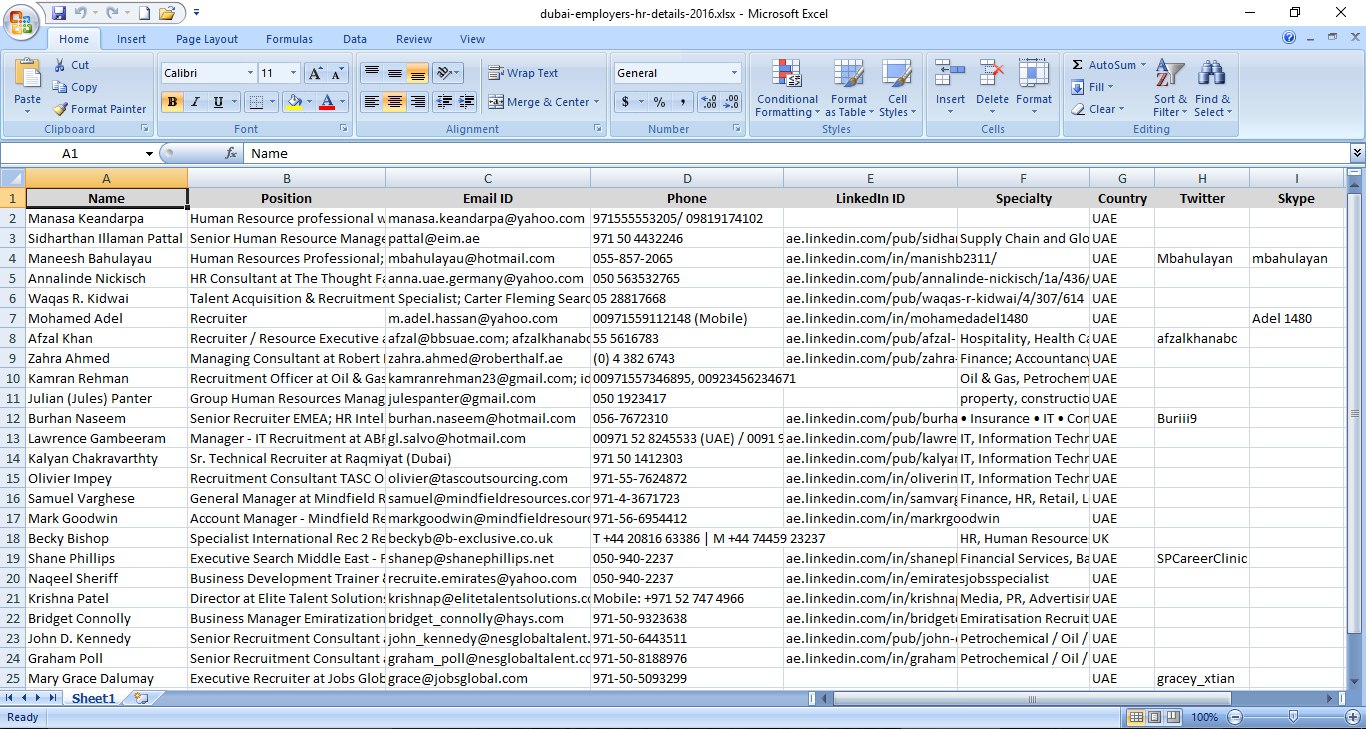
Task: Decrease decimal places
Action: tap(732, 102)
